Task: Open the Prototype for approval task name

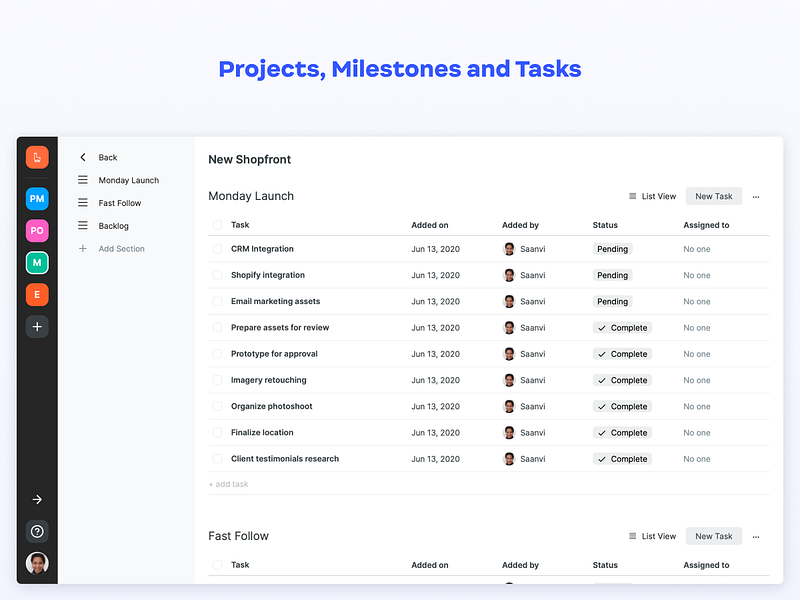Action: (274, 354)
